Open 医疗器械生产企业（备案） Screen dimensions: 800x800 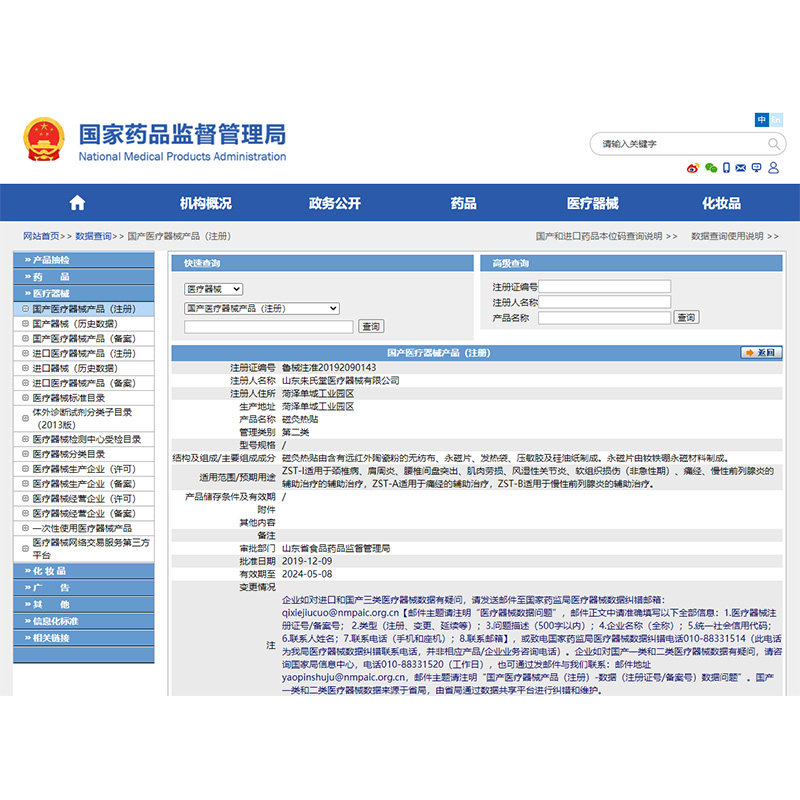(x=84, y=484)
